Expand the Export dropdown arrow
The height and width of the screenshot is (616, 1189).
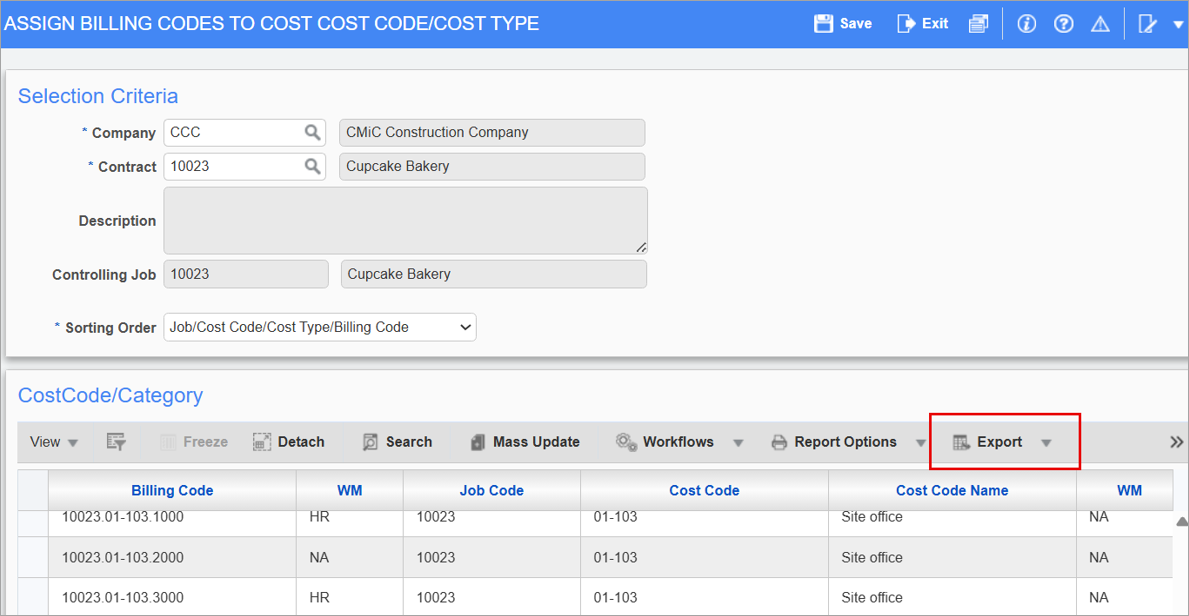pyautogui.click(x=1046, y=443)
